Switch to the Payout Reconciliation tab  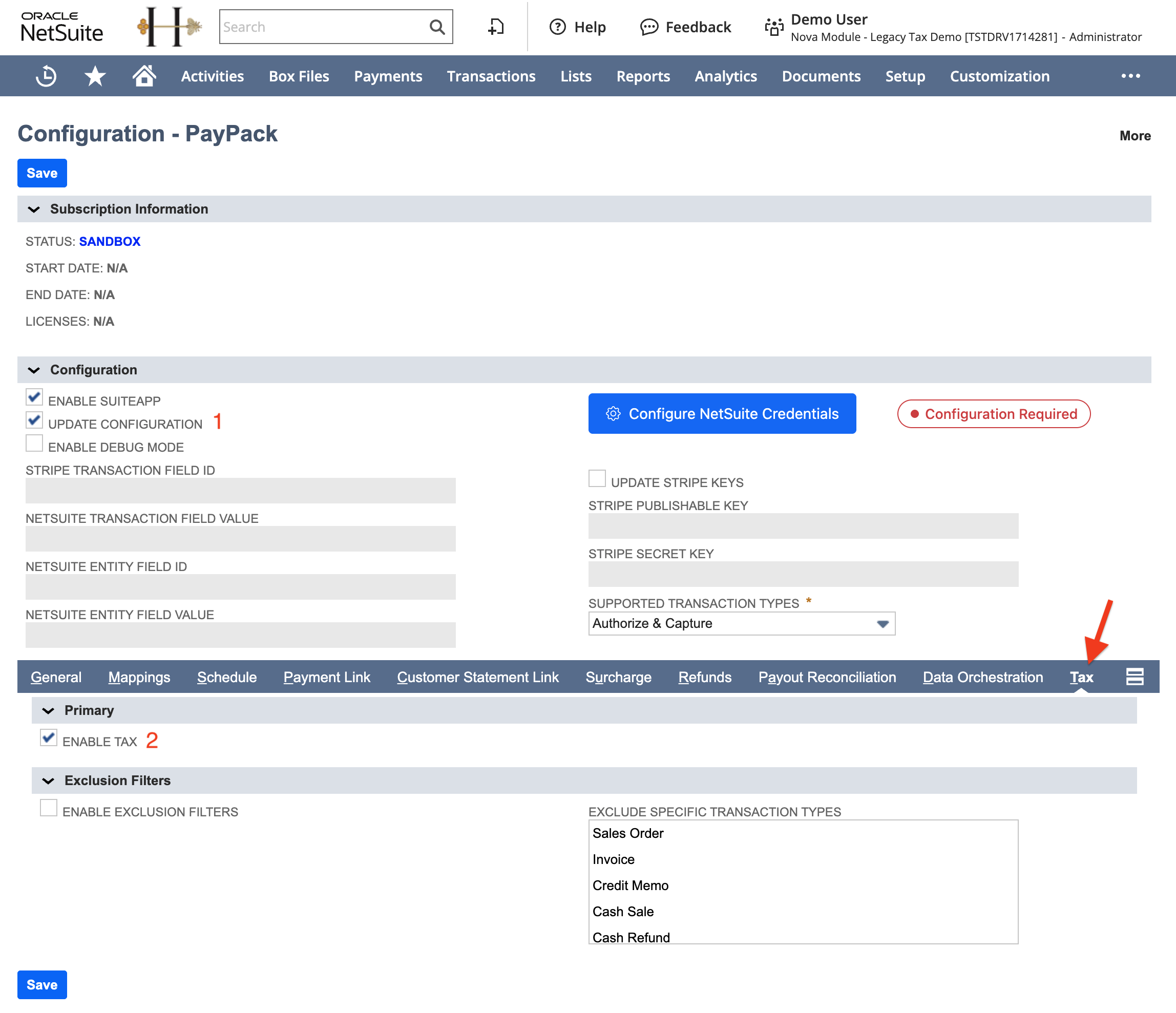827,677
